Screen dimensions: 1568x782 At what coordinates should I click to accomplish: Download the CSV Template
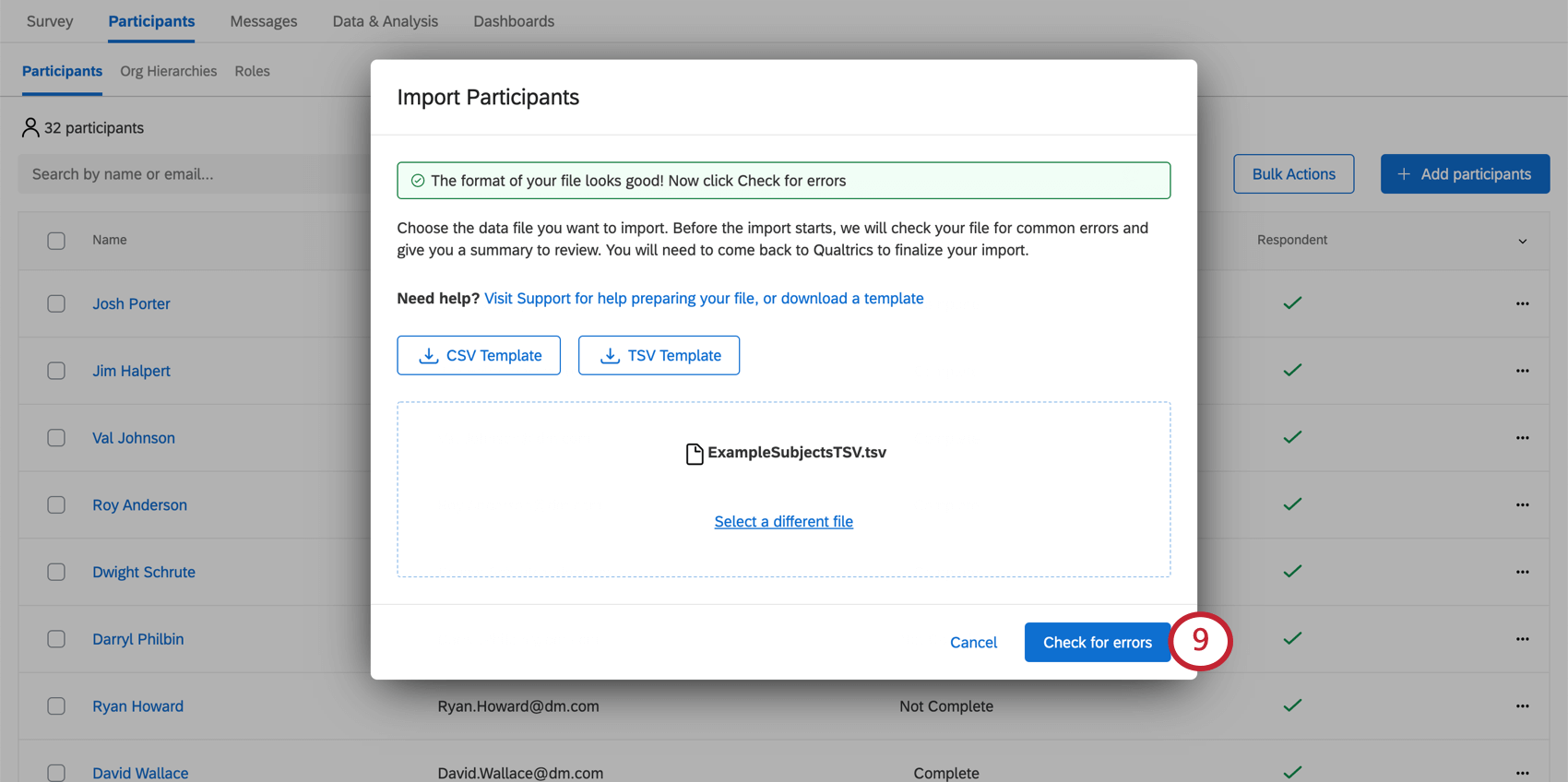pos(479,356)
